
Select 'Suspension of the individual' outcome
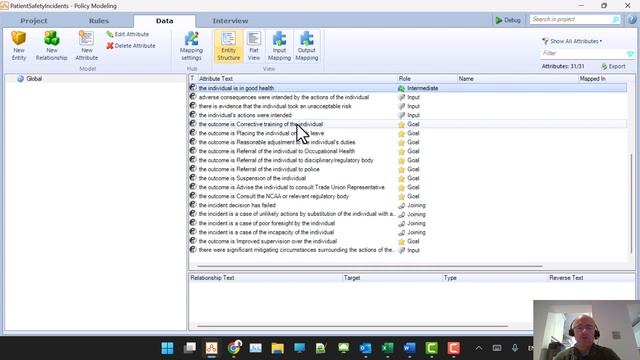click(252, 178)
